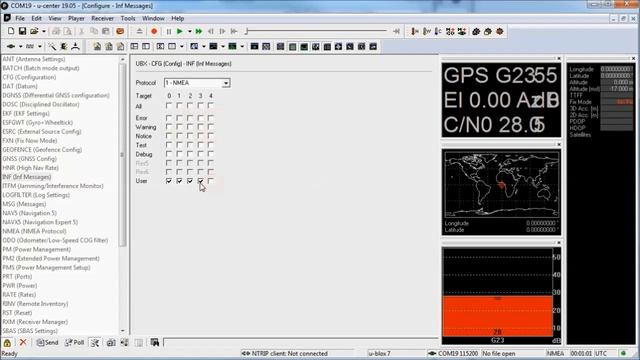Open the Receiver menu
640x360 pixels.
tap(102, 18)
